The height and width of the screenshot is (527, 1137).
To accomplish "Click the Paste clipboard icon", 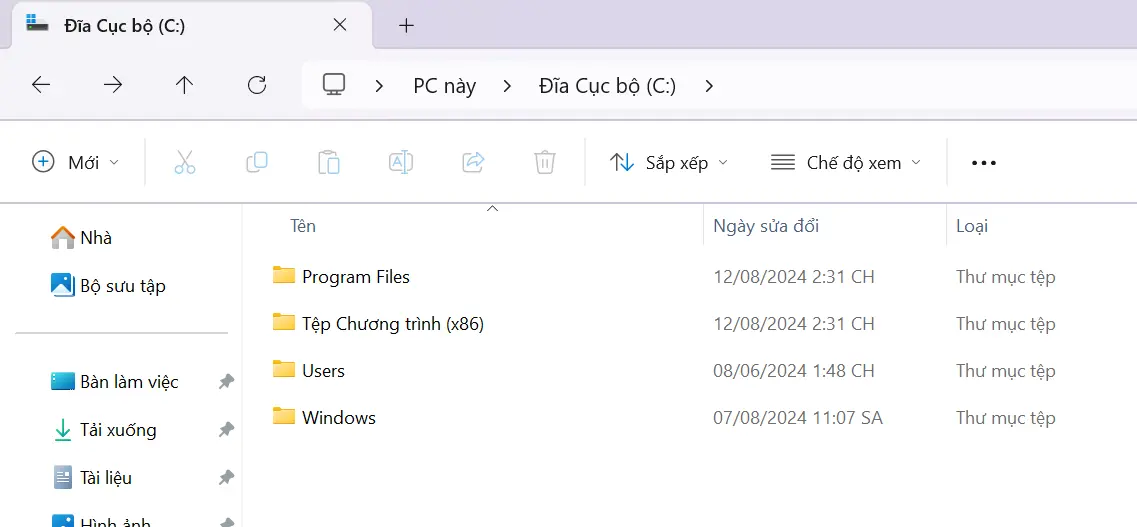I will pyautogui.click(x=329, y=162).
